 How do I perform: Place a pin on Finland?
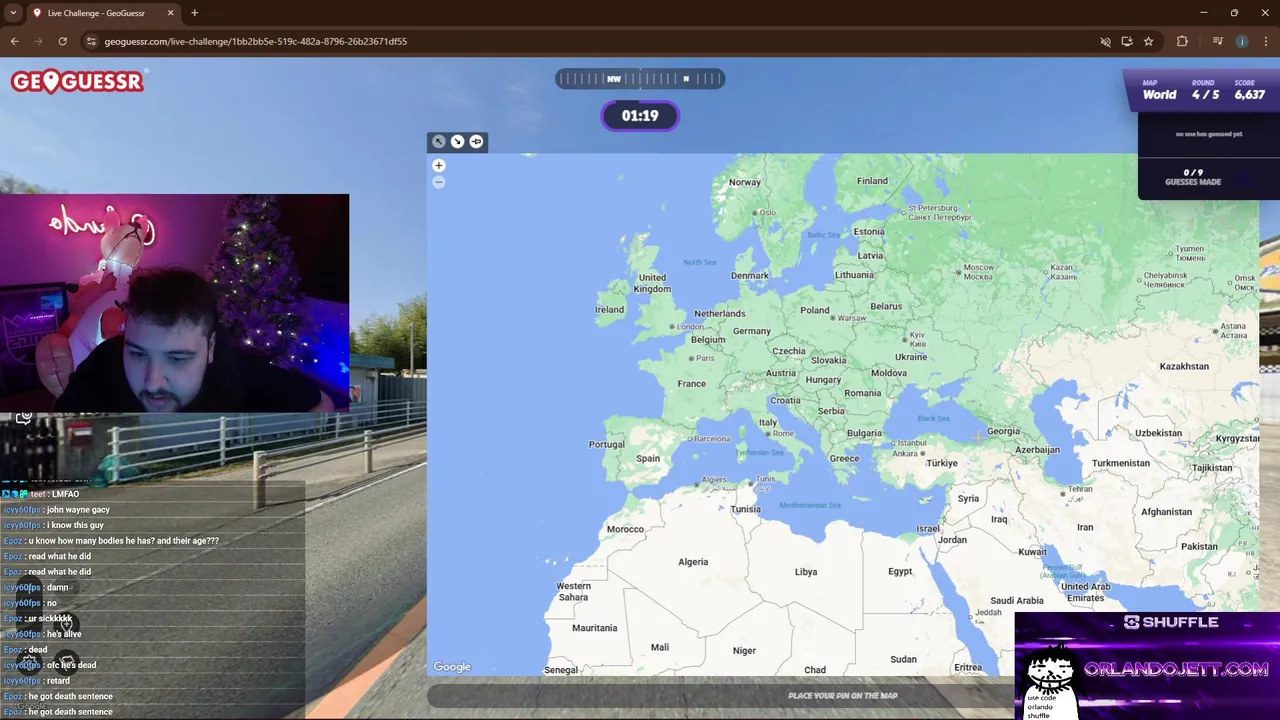(871, 181)
